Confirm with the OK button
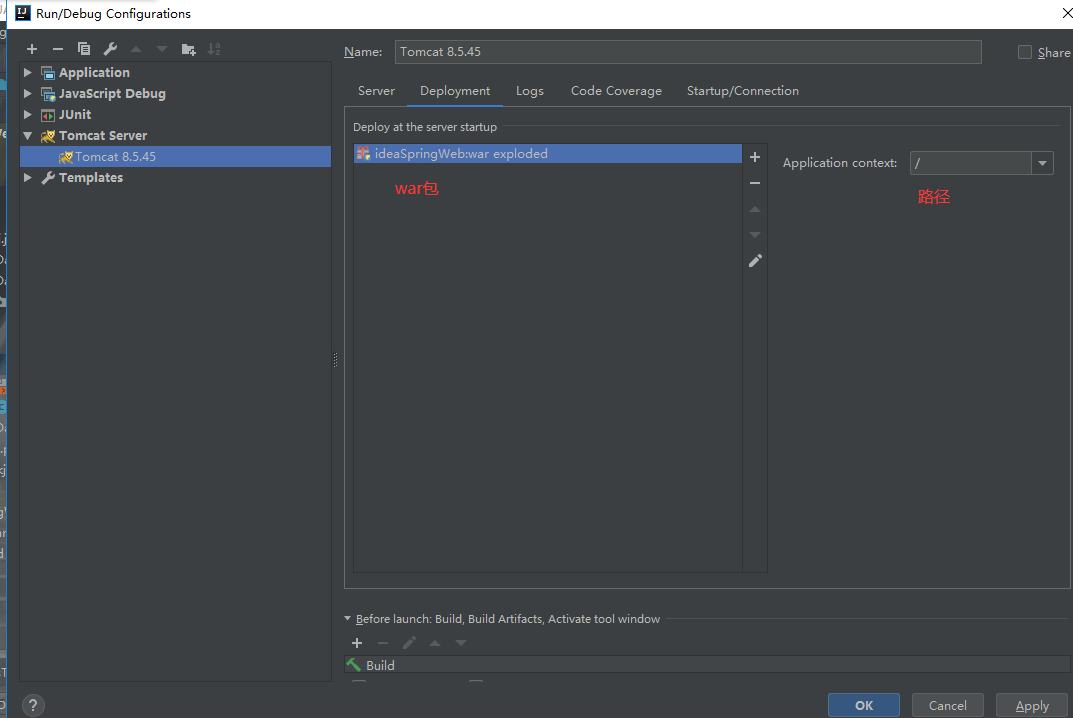 (864, 705)
